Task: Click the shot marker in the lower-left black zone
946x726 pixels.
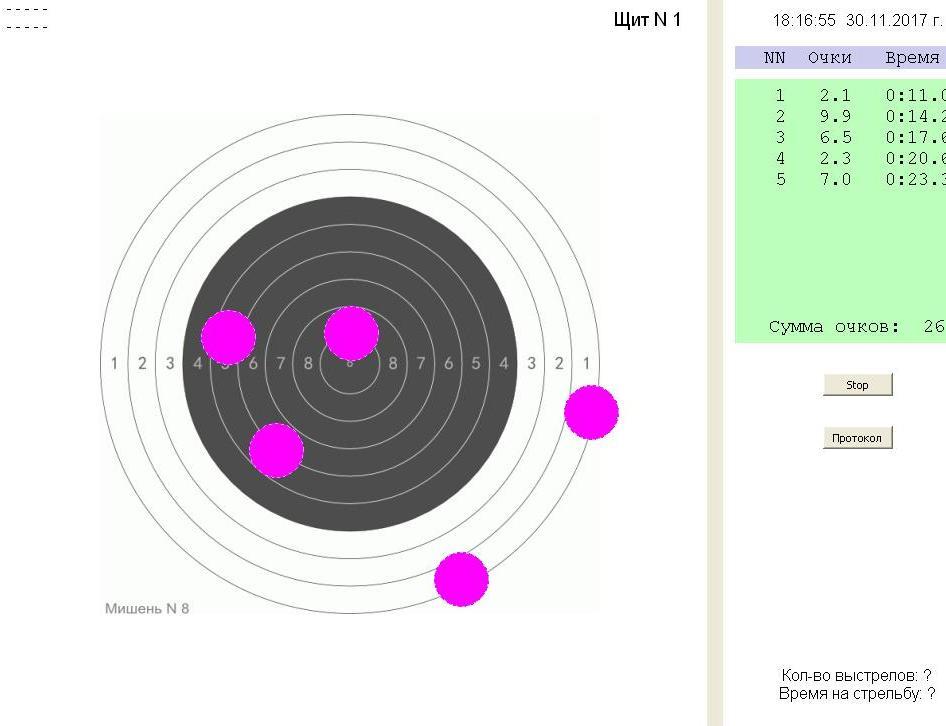Action: point(276,450)
